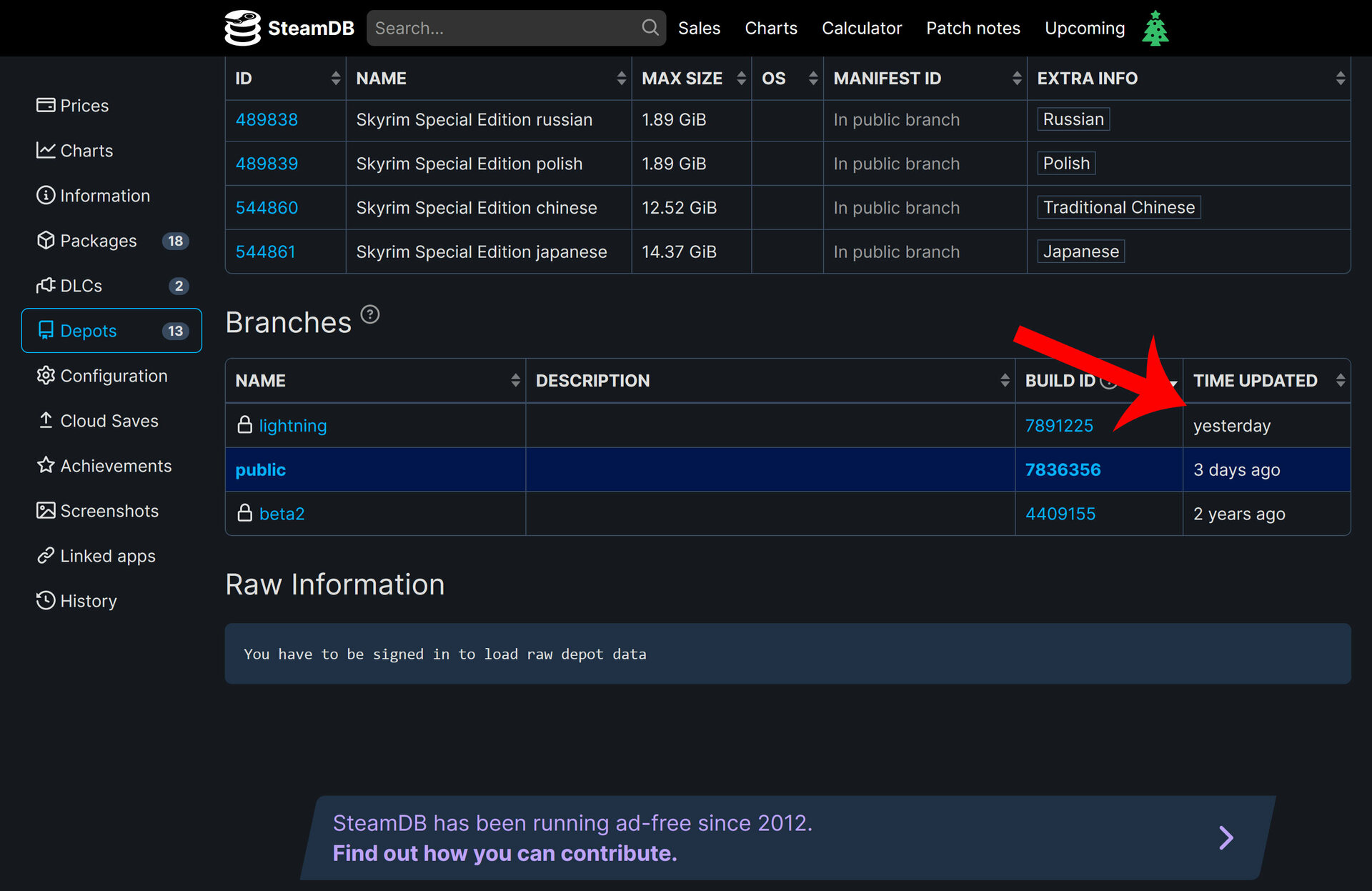Open Patch notes

click(973, 28)
